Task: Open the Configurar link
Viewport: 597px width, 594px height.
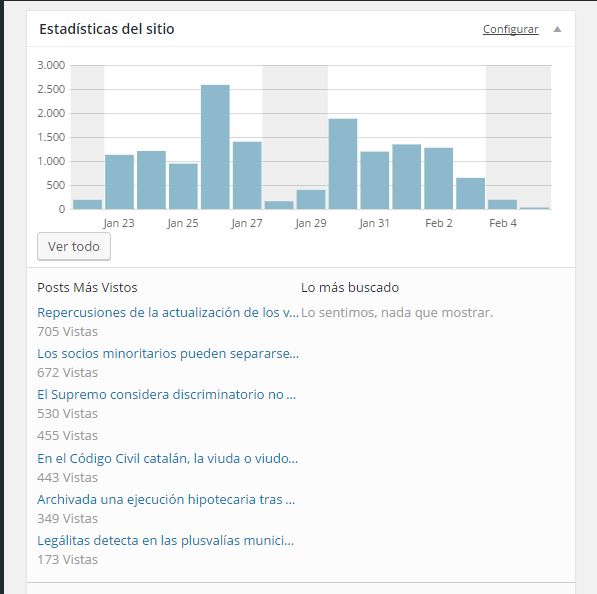Action: click(511, 29)
